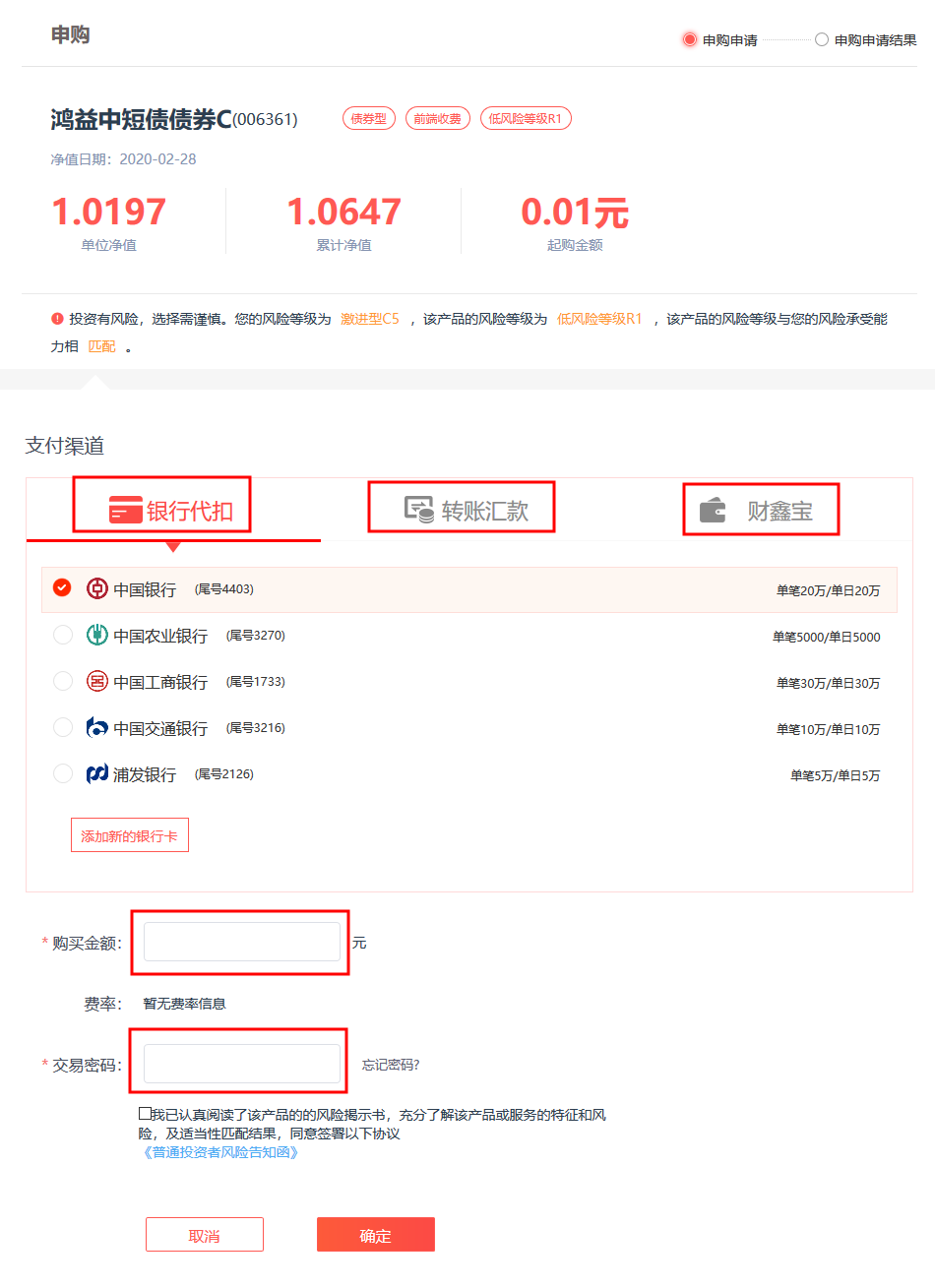Click the red card icon beside 银行代扣
The width and height of the screenshot is (935, 1288).
[x=125, y=510]
